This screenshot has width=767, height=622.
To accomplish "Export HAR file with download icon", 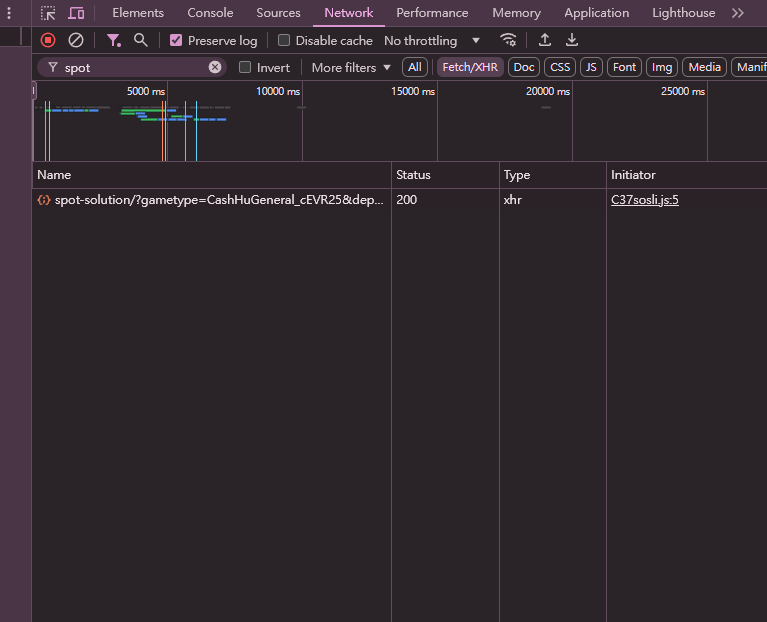I will coord(572,40).
